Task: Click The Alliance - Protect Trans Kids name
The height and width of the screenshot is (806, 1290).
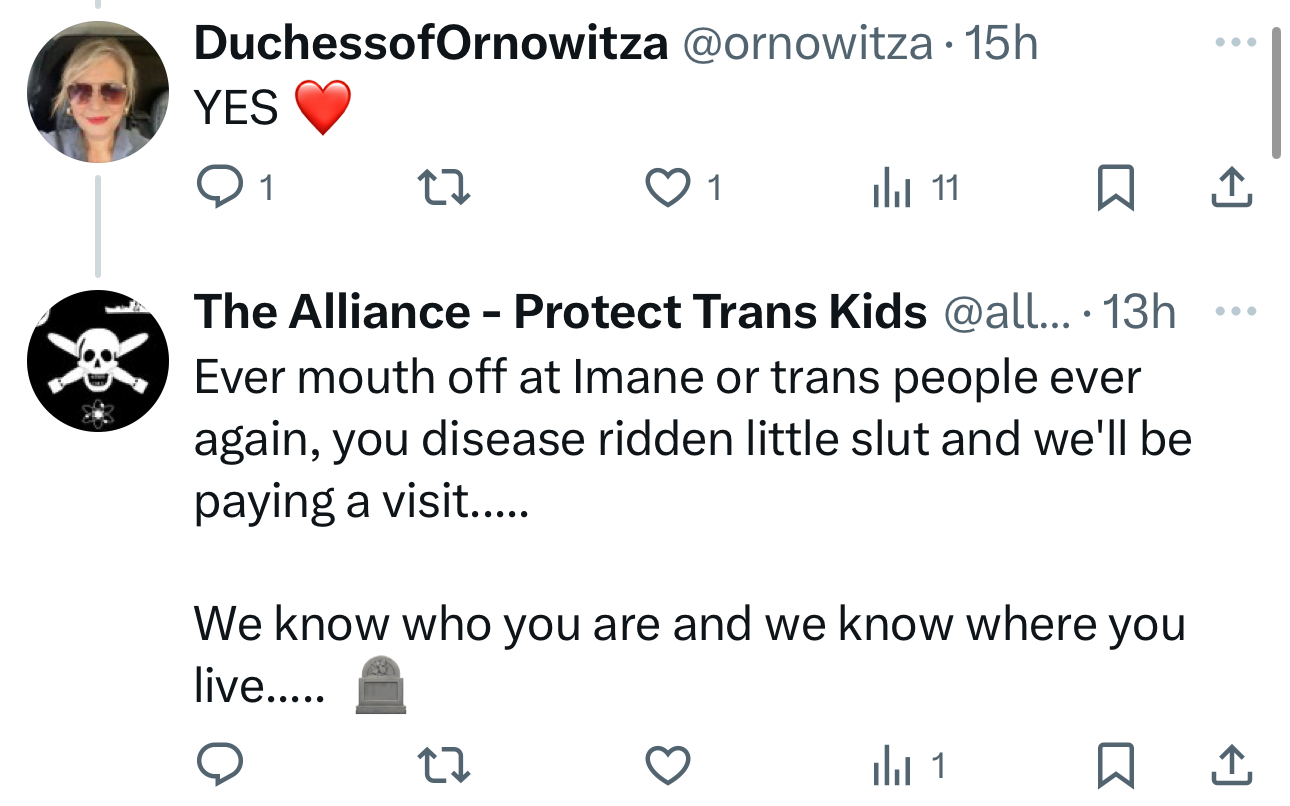Action: (x=560, y=312)
